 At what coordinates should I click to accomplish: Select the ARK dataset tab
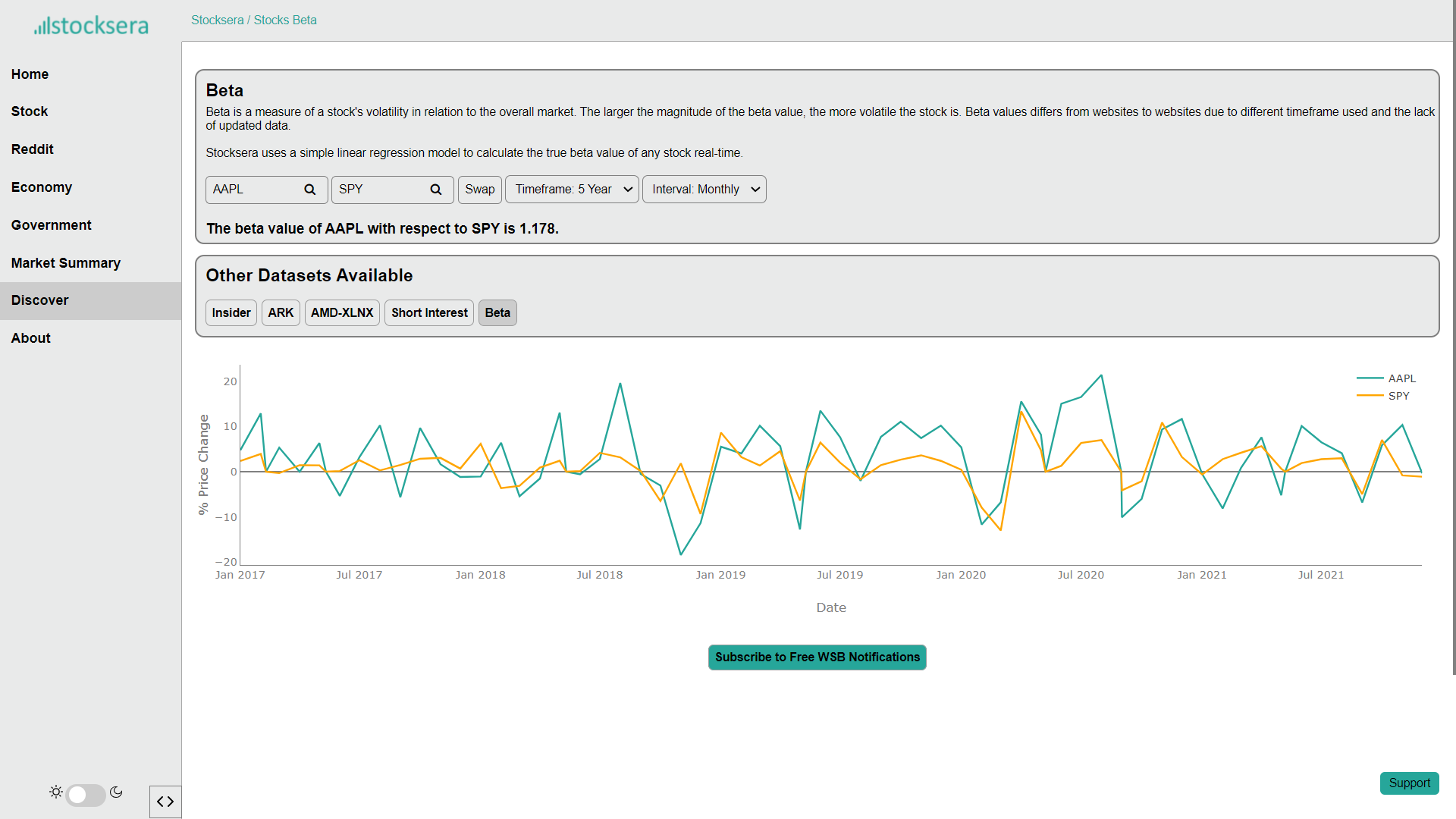[x=281, y=313]
